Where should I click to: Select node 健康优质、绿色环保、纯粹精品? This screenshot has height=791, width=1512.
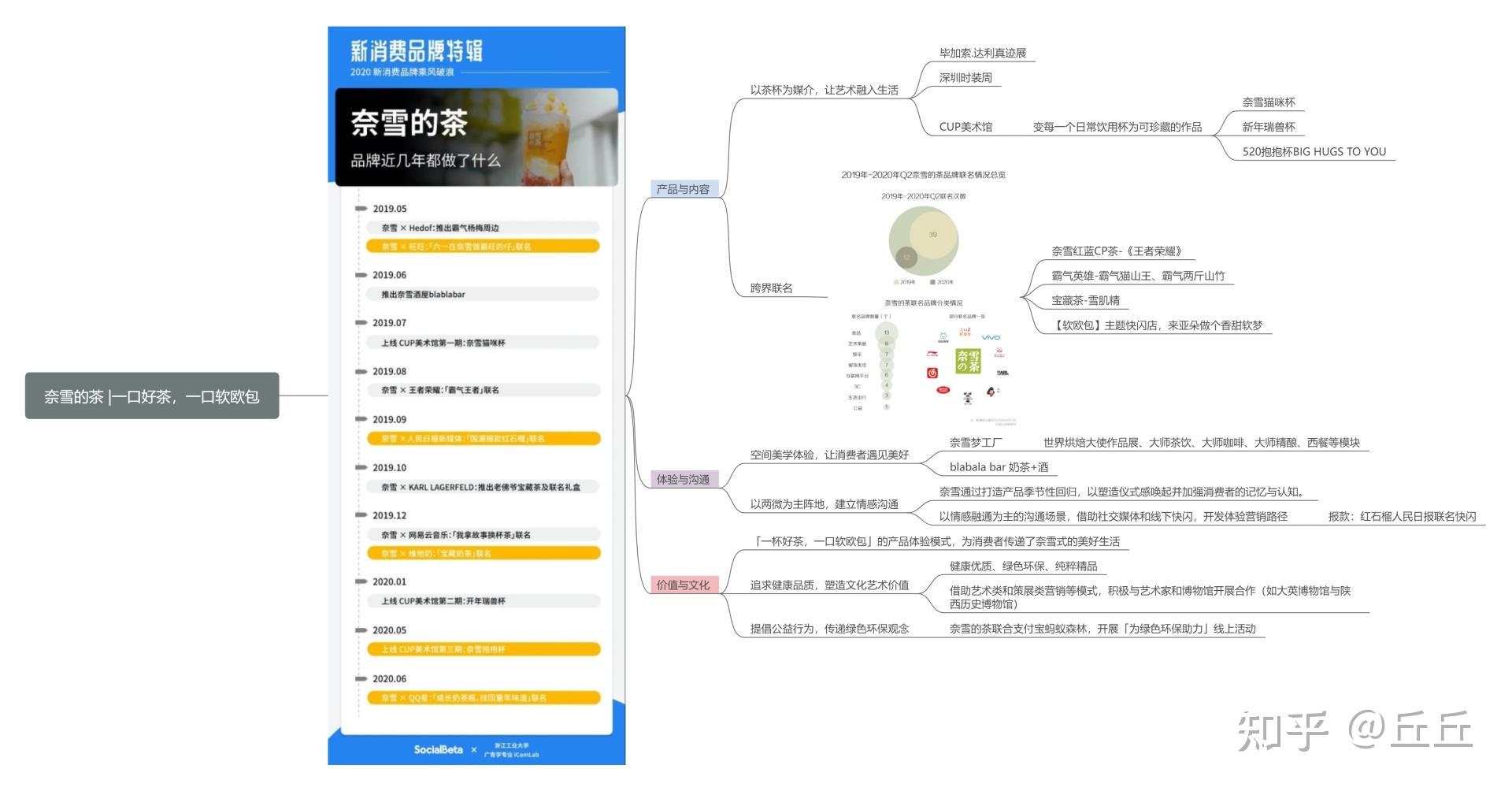[x=1023, y=566]
